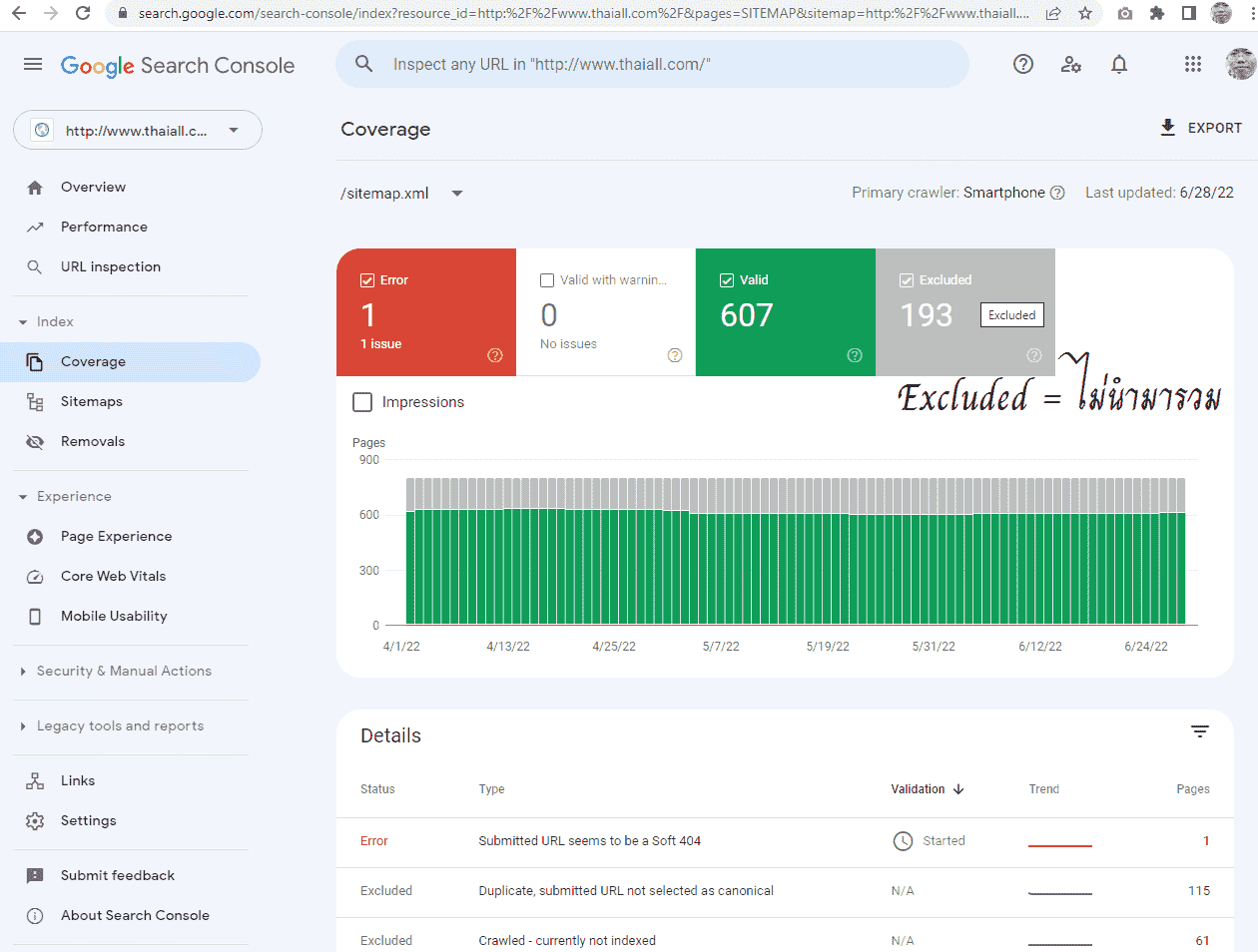Open the Details filter icon

coord(1200,732)
